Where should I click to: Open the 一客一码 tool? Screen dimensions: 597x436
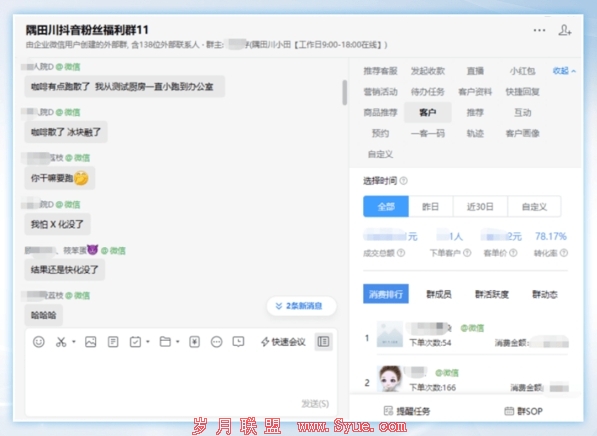click(x=428, y=133)
